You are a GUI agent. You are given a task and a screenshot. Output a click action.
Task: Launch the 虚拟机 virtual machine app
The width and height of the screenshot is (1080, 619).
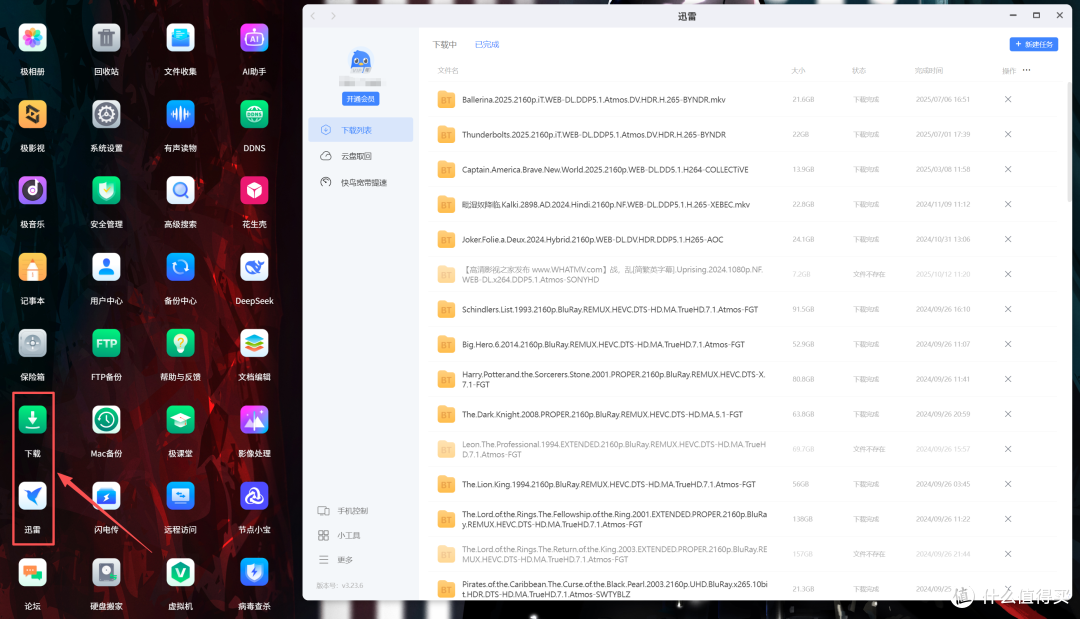[x=180, y=574]
